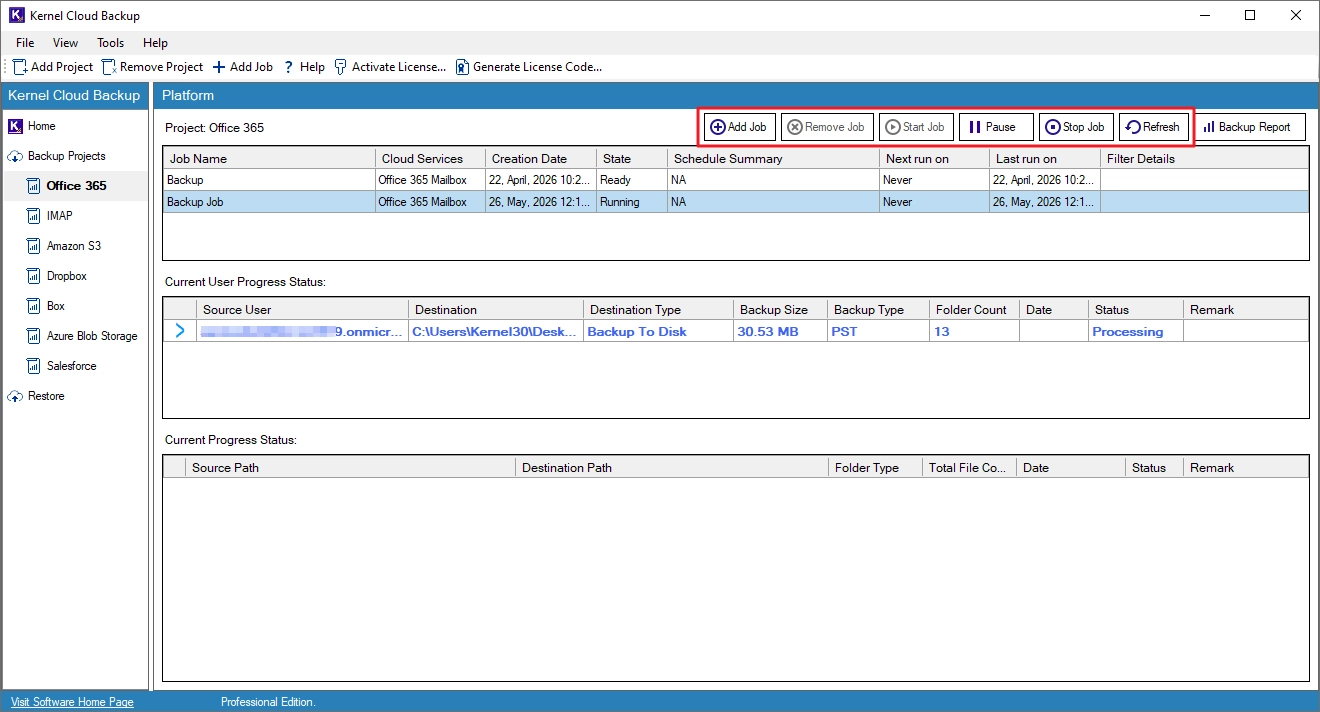Viewport: 1320px width, 712px height.
Task: Click the Box project icon
Action: click(x=34, y=306)
